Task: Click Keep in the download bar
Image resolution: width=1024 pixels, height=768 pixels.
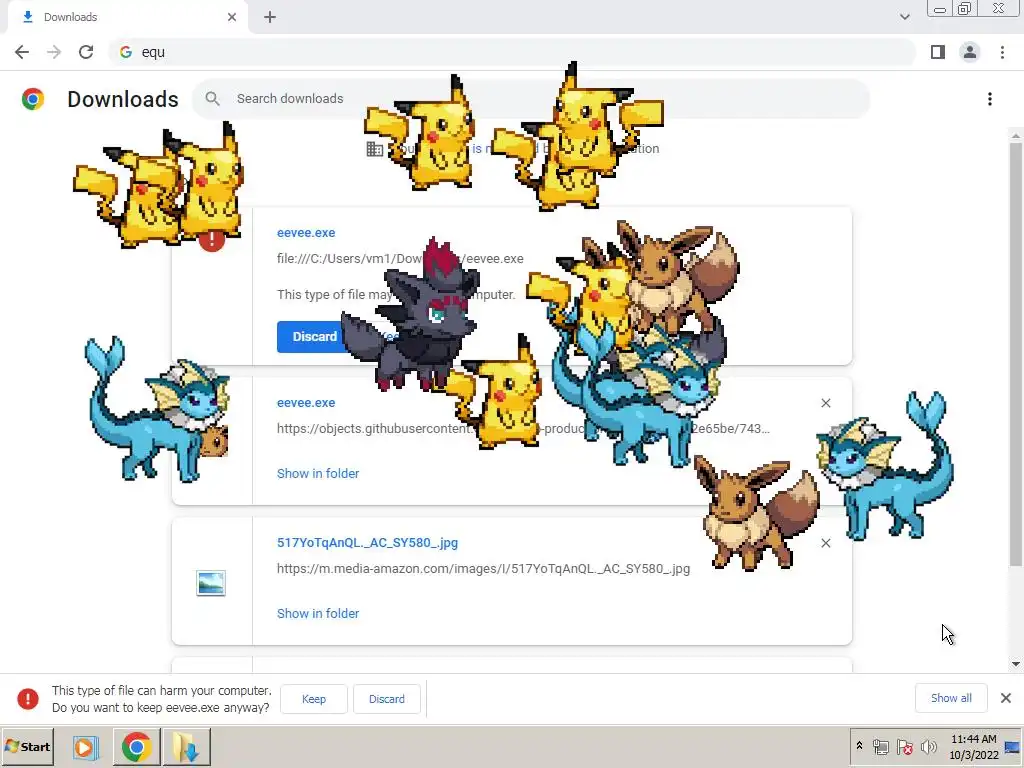Action: pos(313,699)
